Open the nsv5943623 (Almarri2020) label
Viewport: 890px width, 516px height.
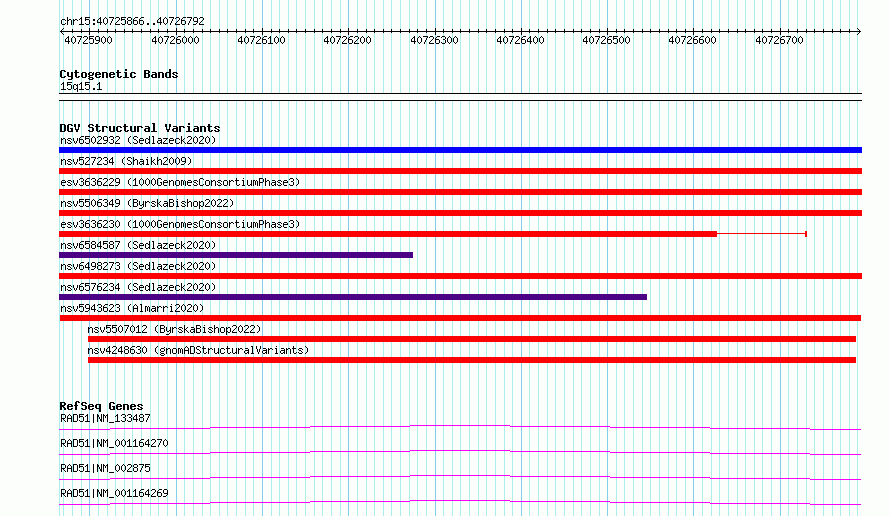[x=132, y=308]
